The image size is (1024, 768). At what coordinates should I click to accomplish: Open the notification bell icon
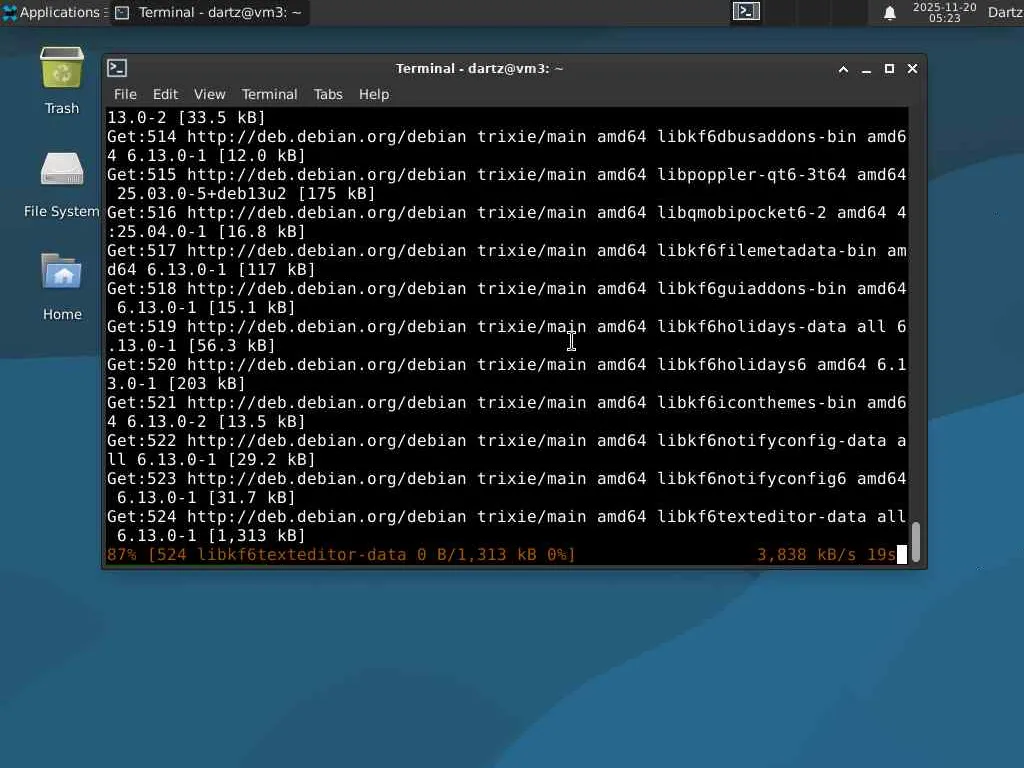click(889, 13)
